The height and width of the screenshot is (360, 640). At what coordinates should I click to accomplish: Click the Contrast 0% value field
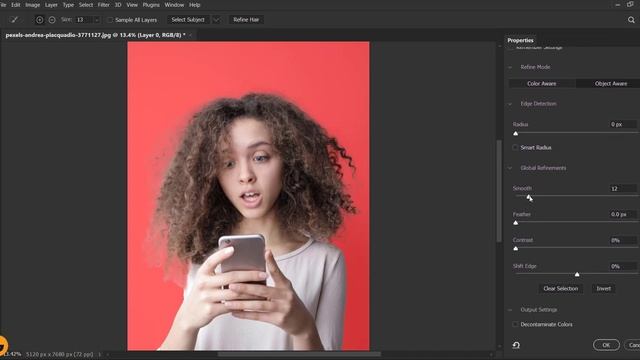(x=623, y=240)
